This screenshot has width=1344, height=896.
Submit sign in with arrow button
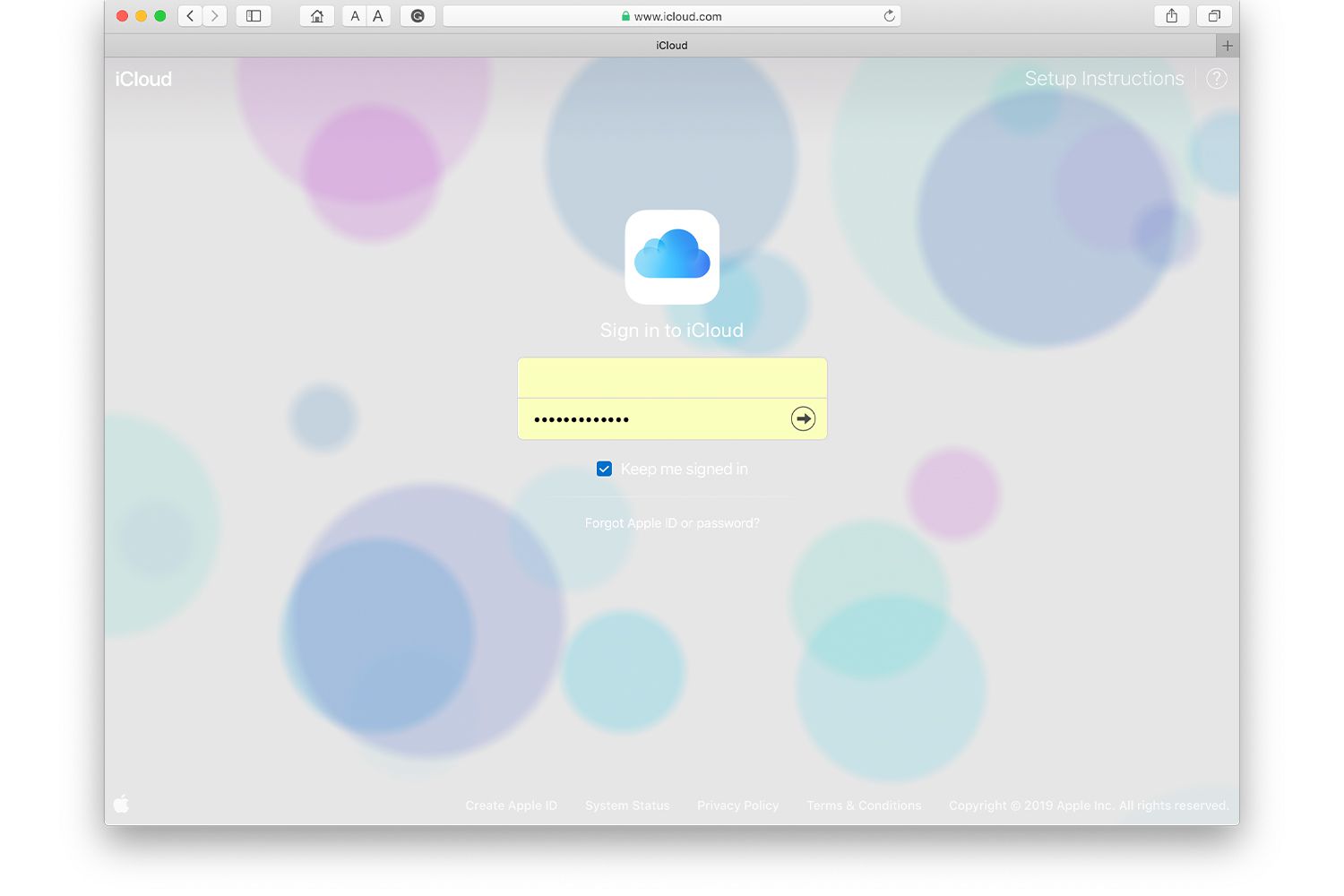click(804, 418)
